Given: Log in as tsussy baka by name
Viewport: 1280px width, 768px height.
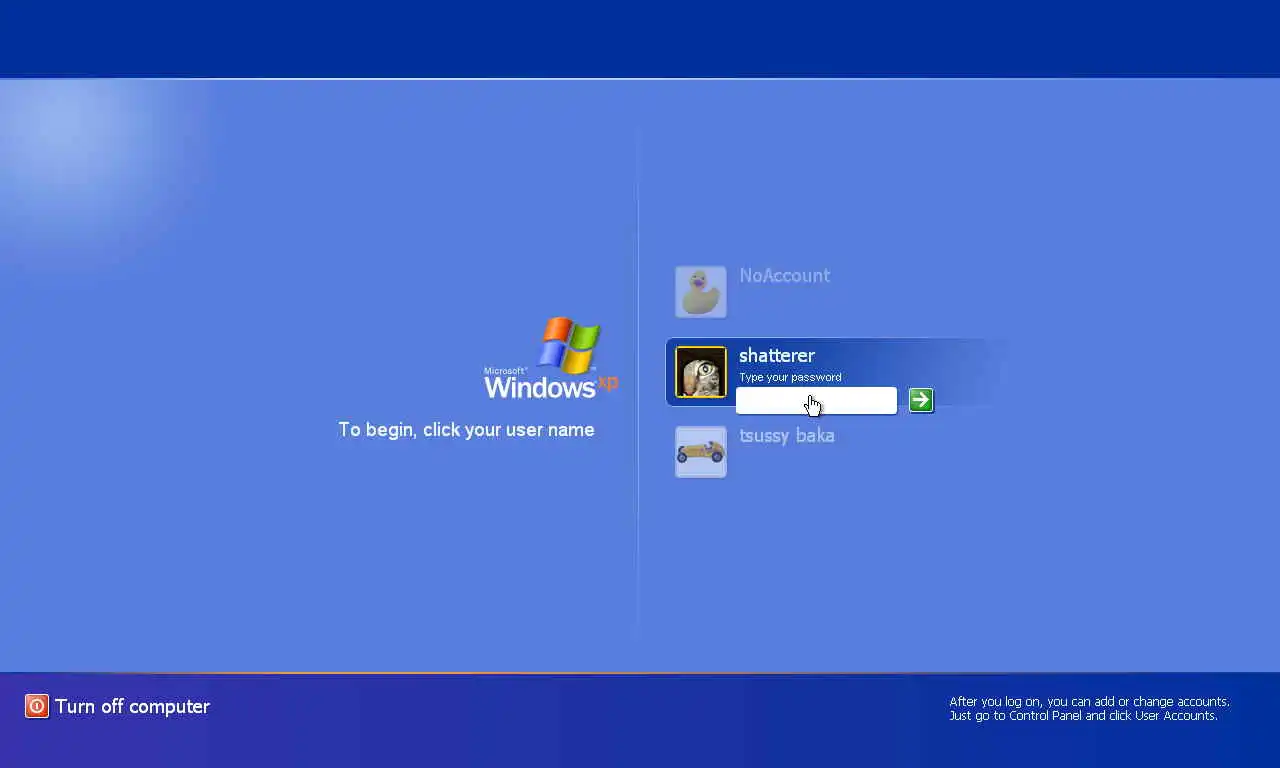Looking at the screenshot, I should (x=787, y=436).
